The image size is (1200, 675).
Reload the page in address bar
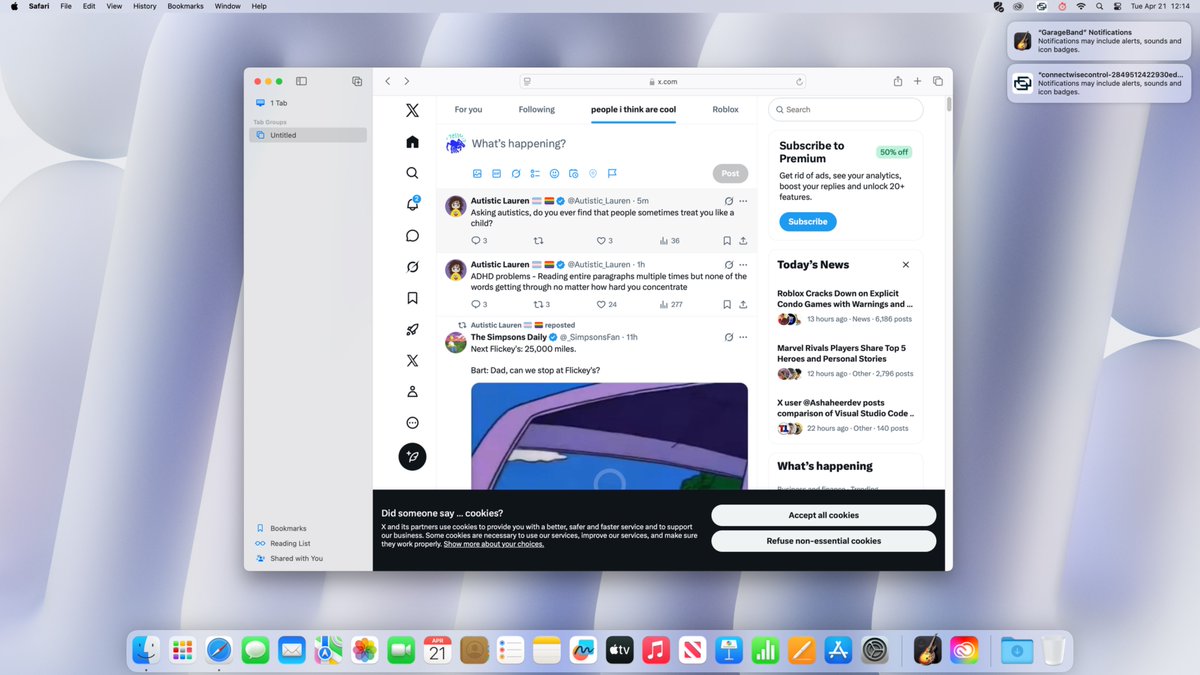[x=799, y=81]
